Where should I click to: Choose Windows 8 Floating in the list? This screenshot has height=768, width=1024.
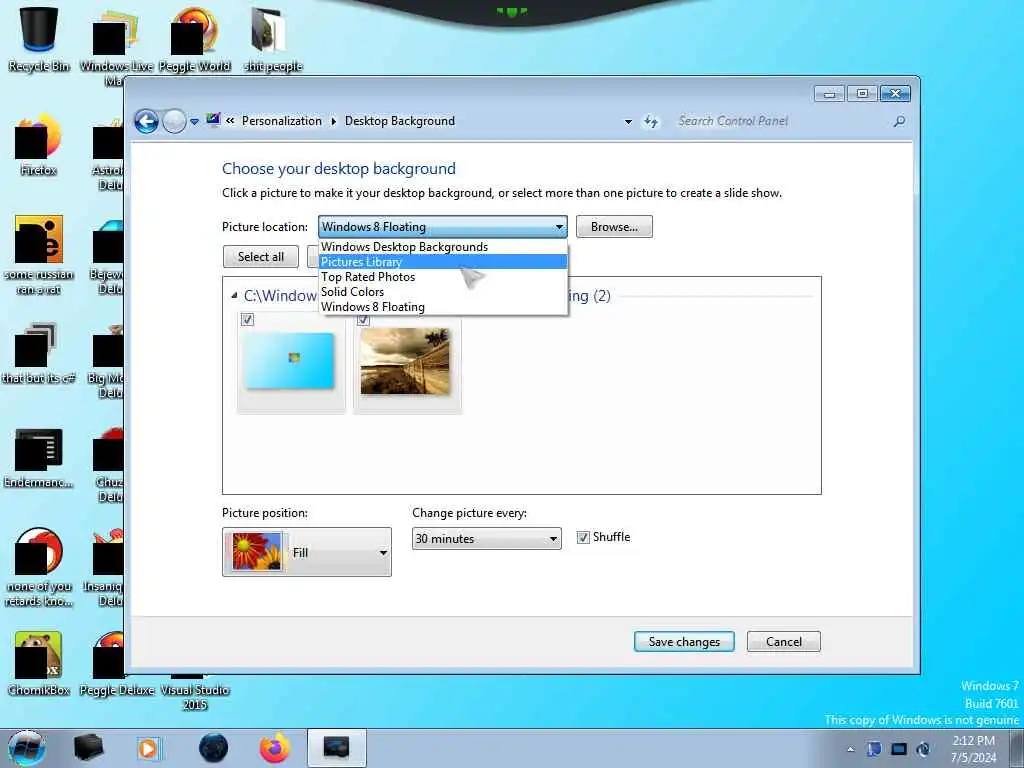coord(443,307)
